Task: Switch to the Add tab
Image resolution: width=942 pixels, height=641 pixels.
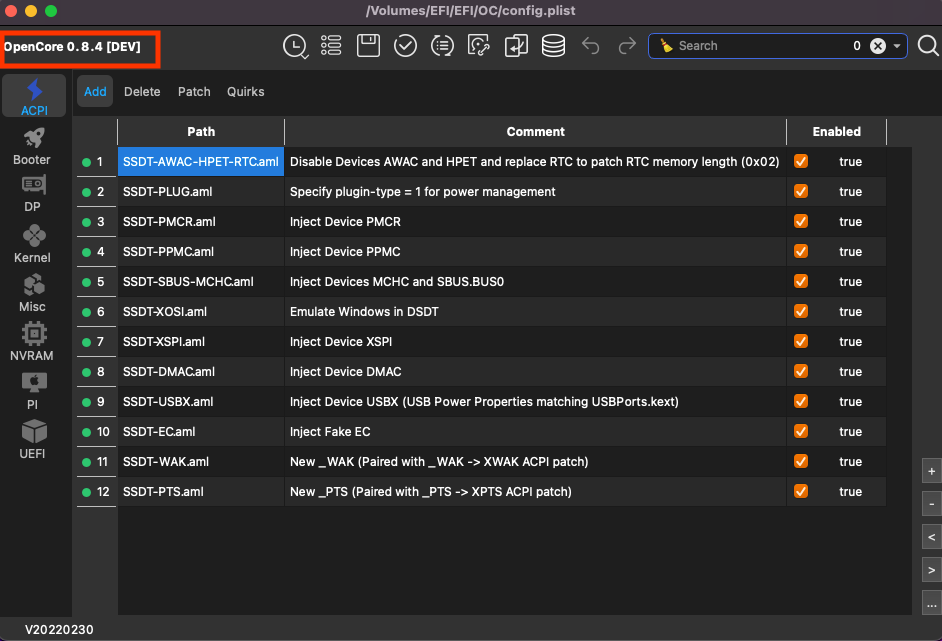Action: point(95,92)
